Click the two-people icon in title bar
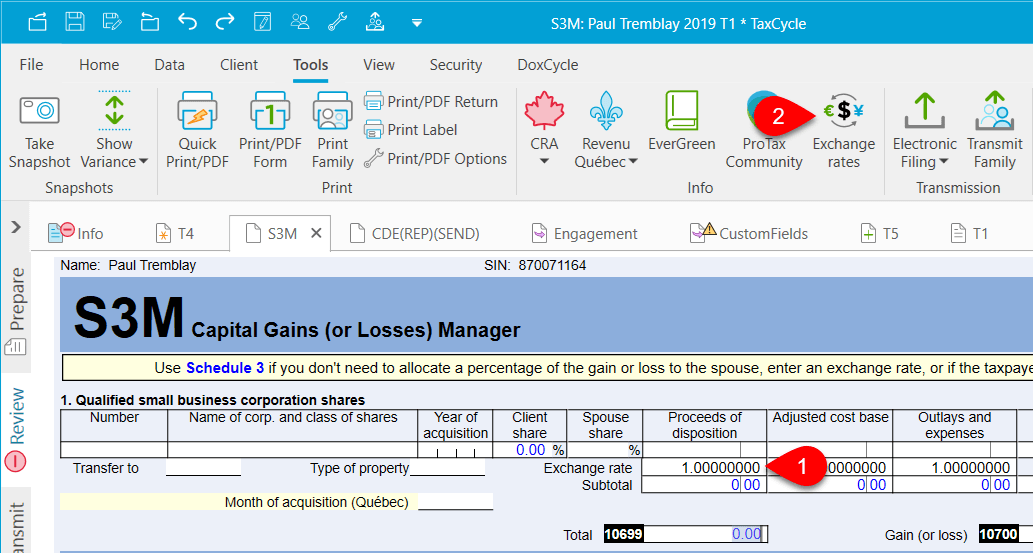This screenshot has height=553, width=1033. coord(300,23)
